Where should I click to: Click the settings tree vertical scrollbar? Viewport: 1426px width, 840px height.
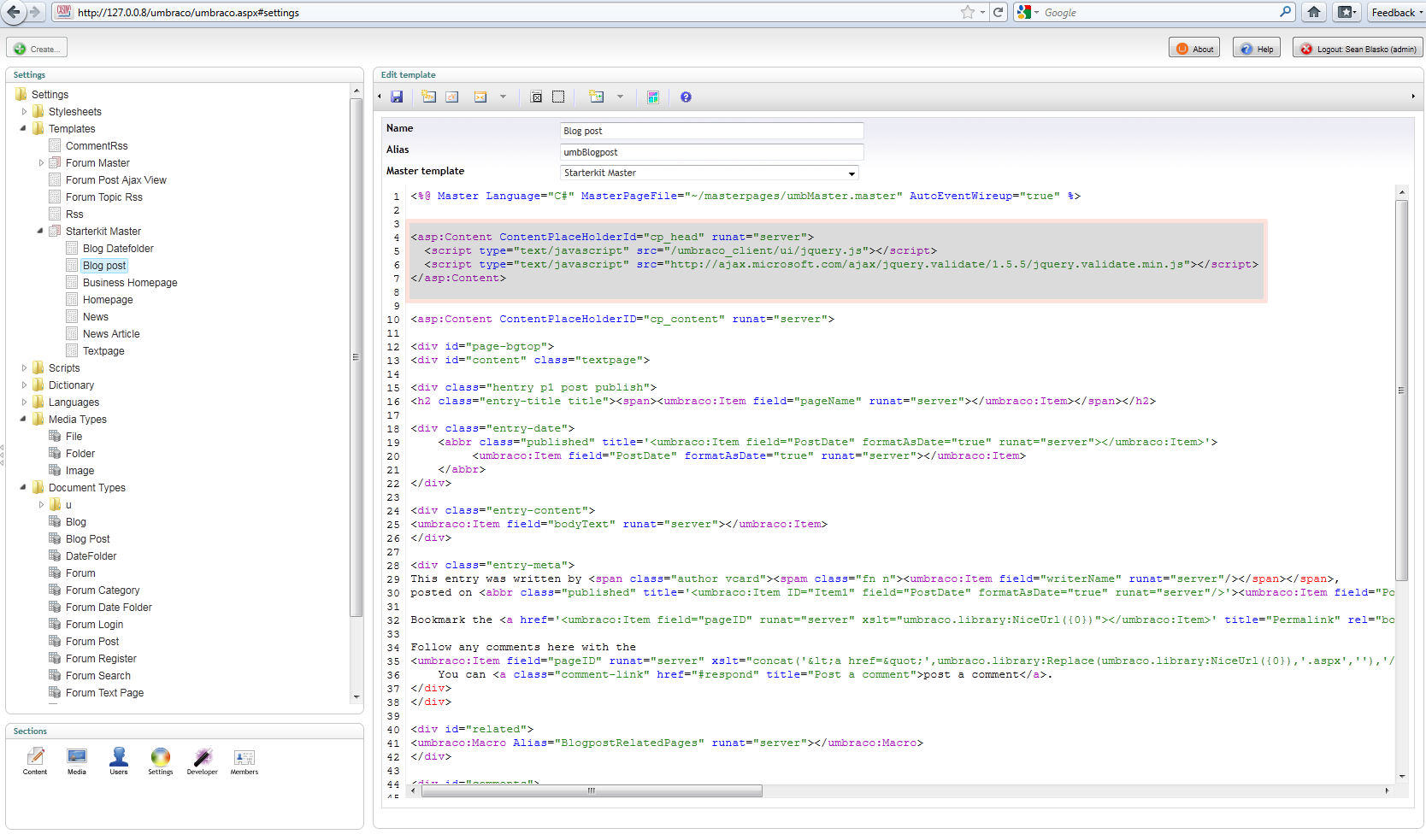(x=356, y=356)
